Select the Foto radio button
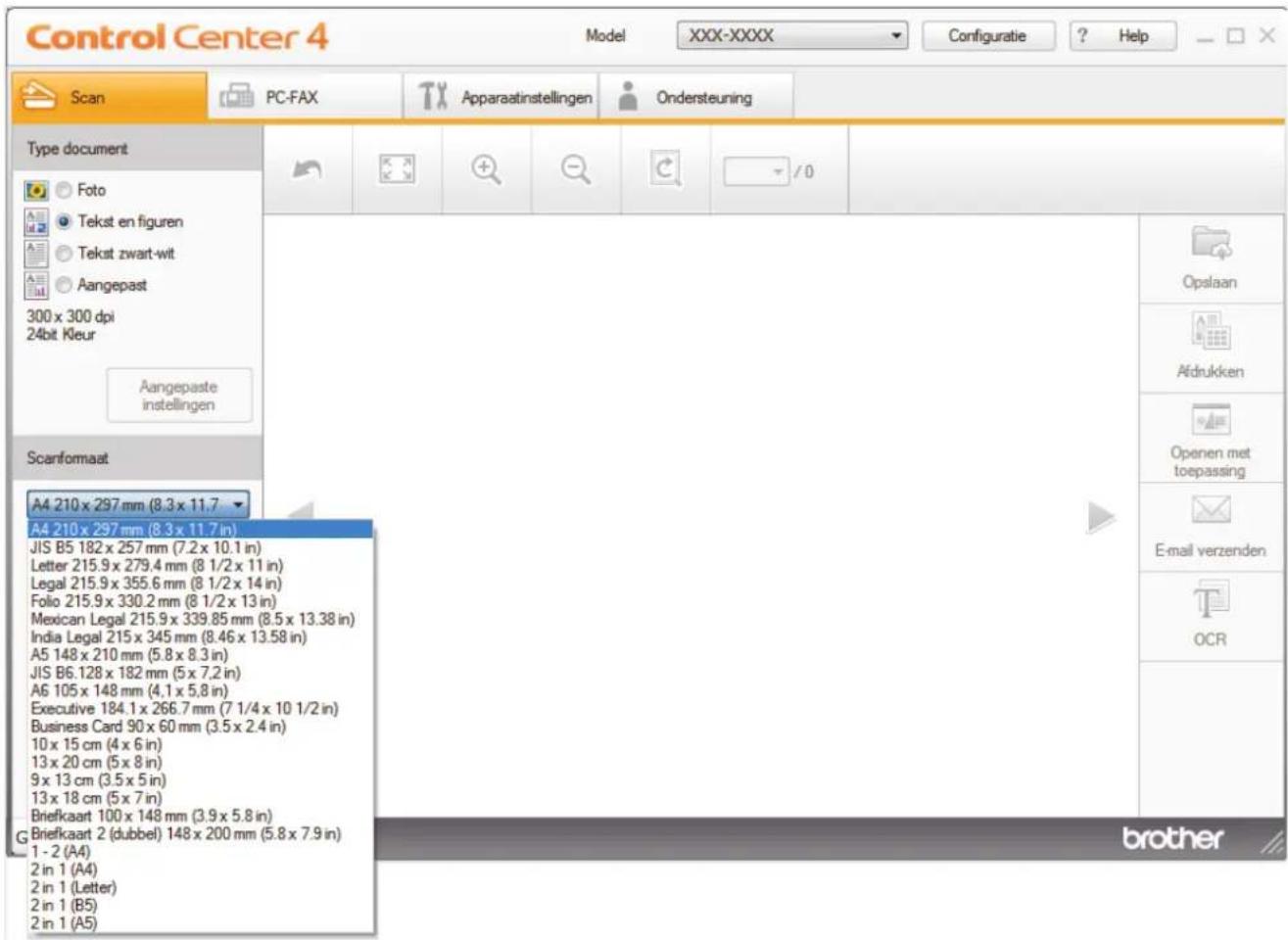This screenshot has height=940, width=1288. pyautogui.click(x=64, y=190)
